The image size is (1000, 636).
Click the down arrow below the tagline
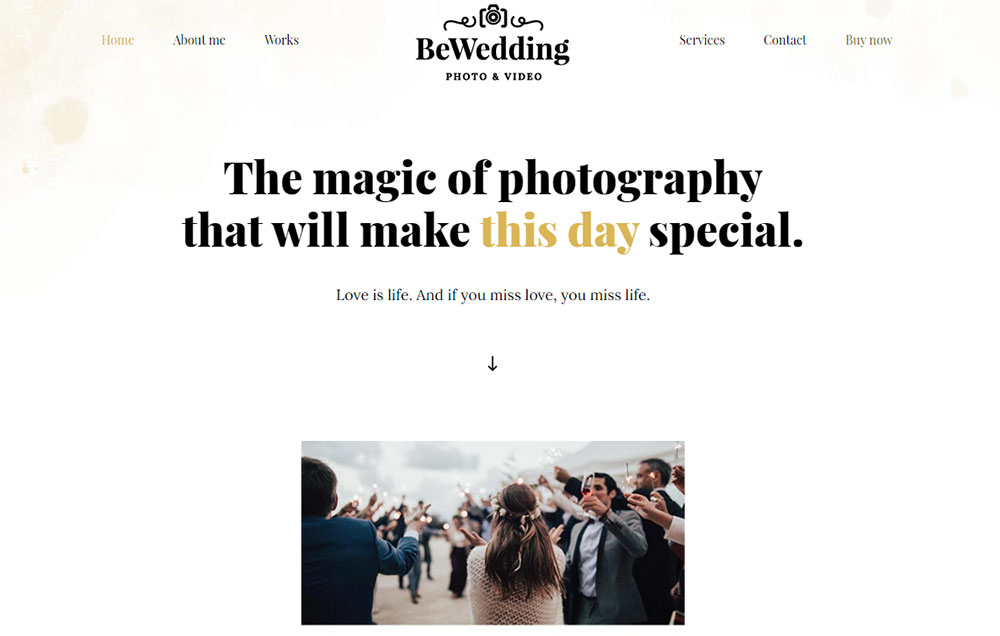click(492, 364)
